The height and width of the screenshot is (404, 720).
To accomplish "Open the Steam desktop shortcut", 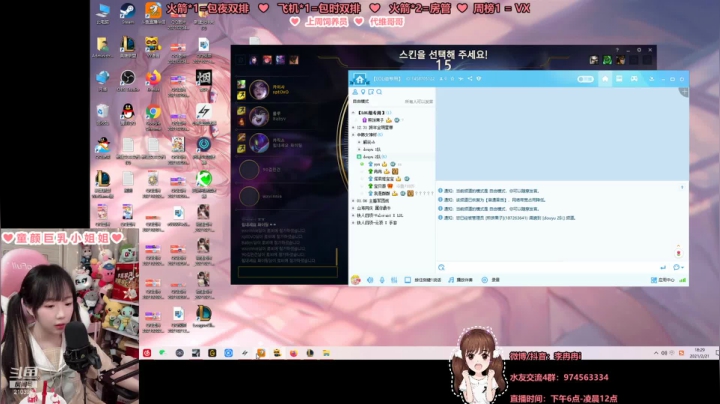I will tap(127, 13).
